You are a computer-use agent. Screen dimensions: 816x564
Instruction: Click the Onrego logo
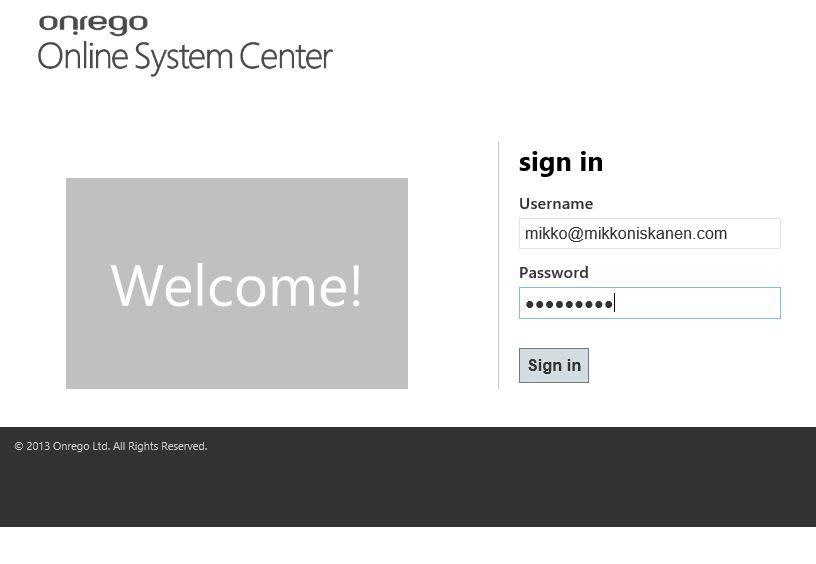pos(93,24)
